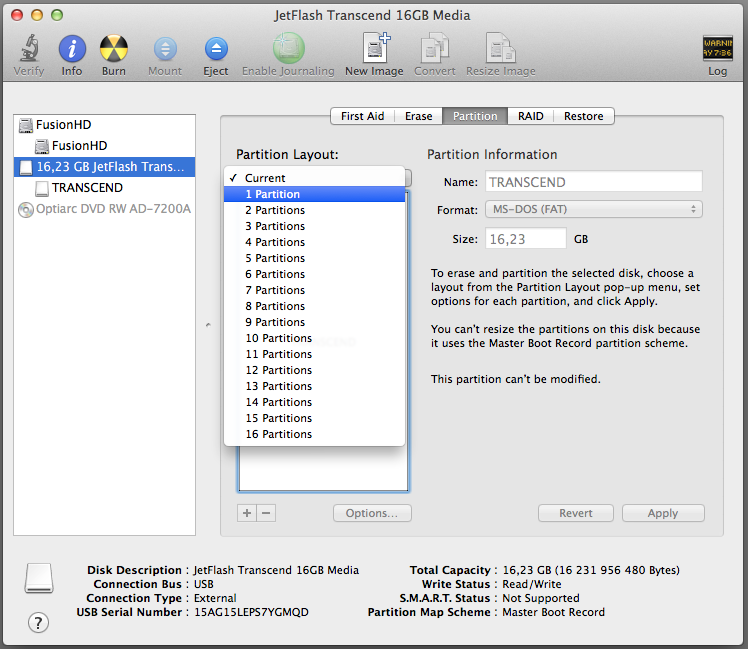Open the RAID tab

tap(530, 116)
